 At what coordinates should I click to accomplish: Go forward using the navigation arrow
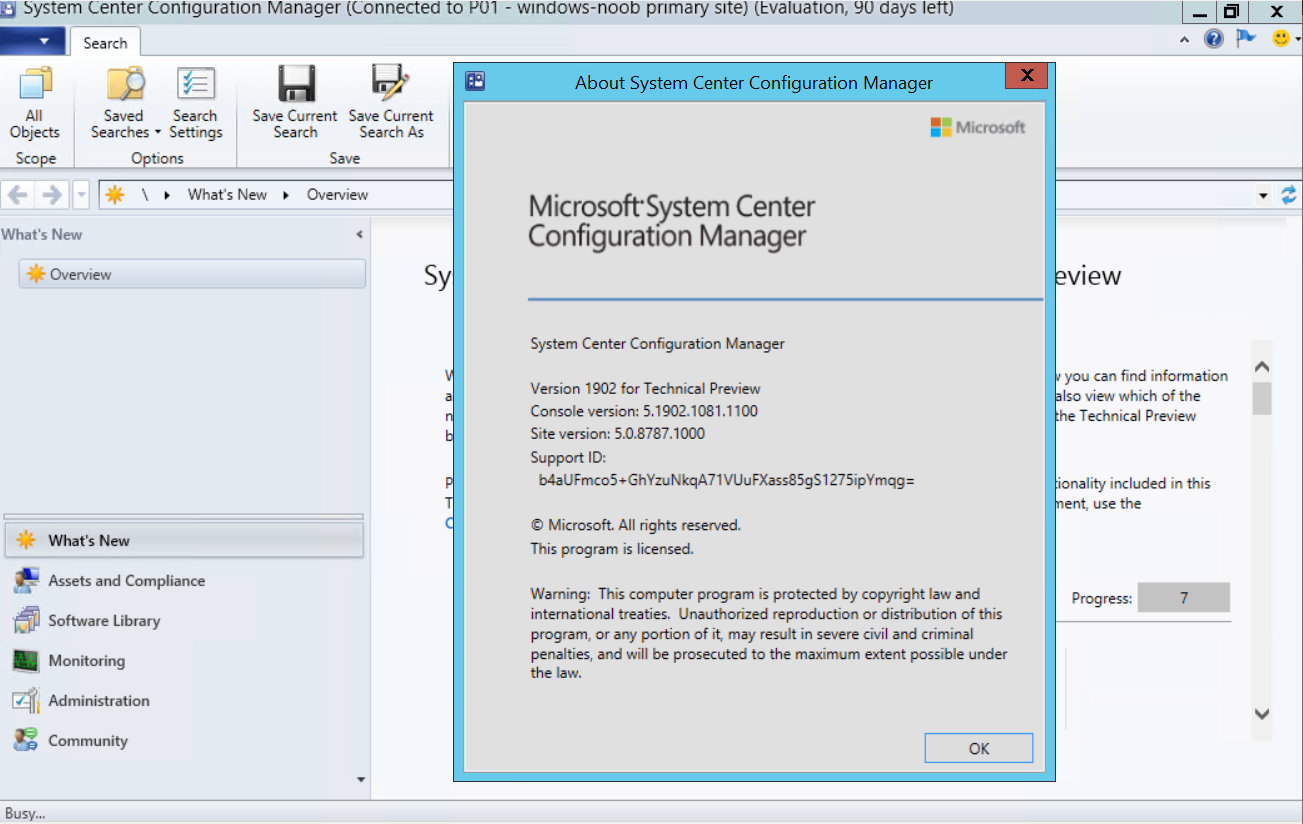(x=52, y=195)
